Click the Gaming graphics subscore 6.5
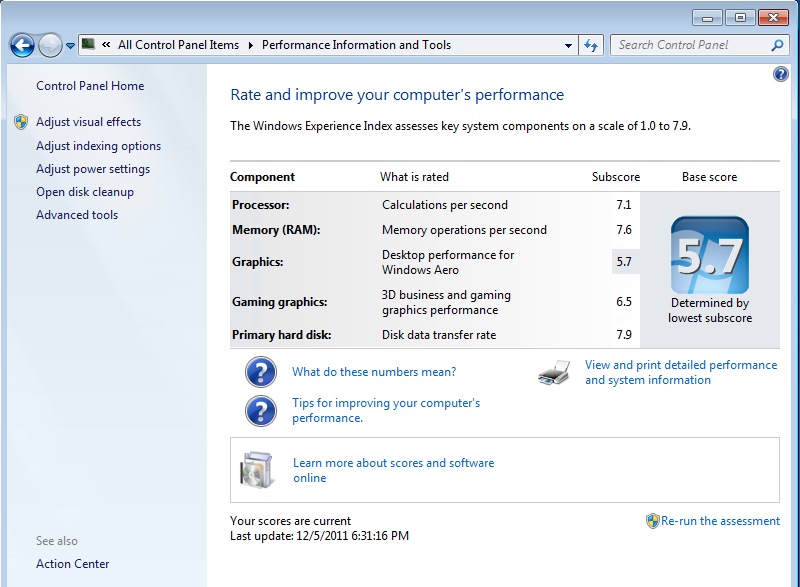This screenshot has height=587, width=800. click(624, 302)
